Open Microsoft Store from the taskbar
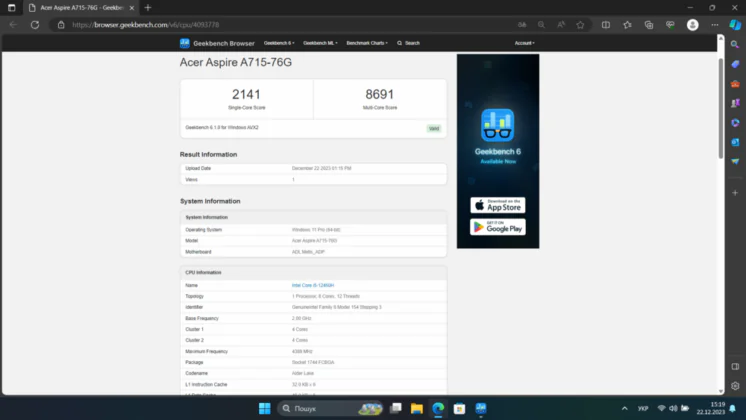Screen dimensions: 746x420 459,408
